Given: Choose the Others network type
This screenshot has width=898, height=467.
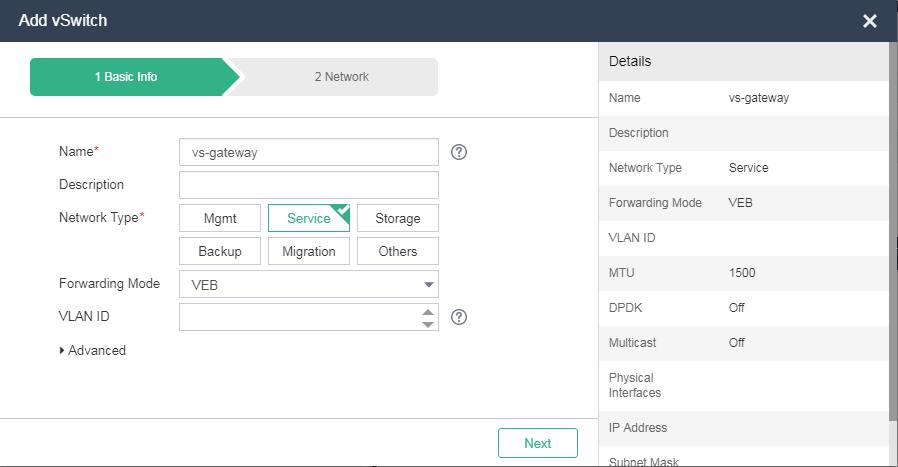Looking at the screenshot, I should pyautogui.click(x=397, y=251).
